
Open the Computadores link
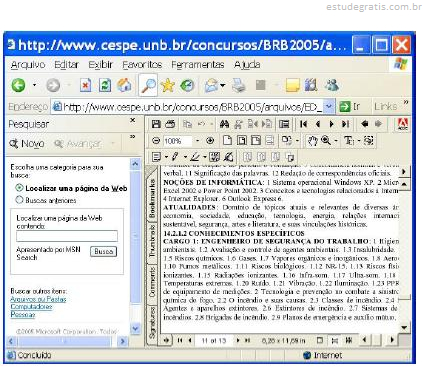pyautogui.click(x=31, y=307)
